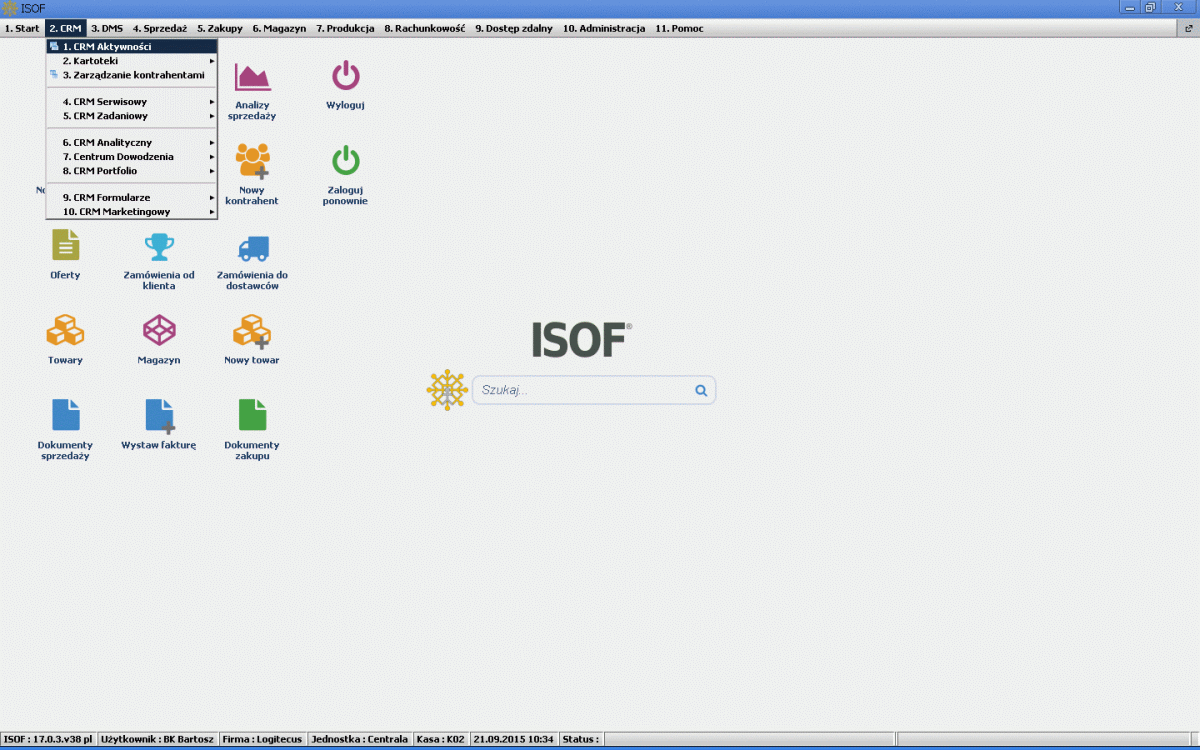Click the Wystaw fakturę icon
Screen dimensions: 1200x750
(x=159, y=415)
